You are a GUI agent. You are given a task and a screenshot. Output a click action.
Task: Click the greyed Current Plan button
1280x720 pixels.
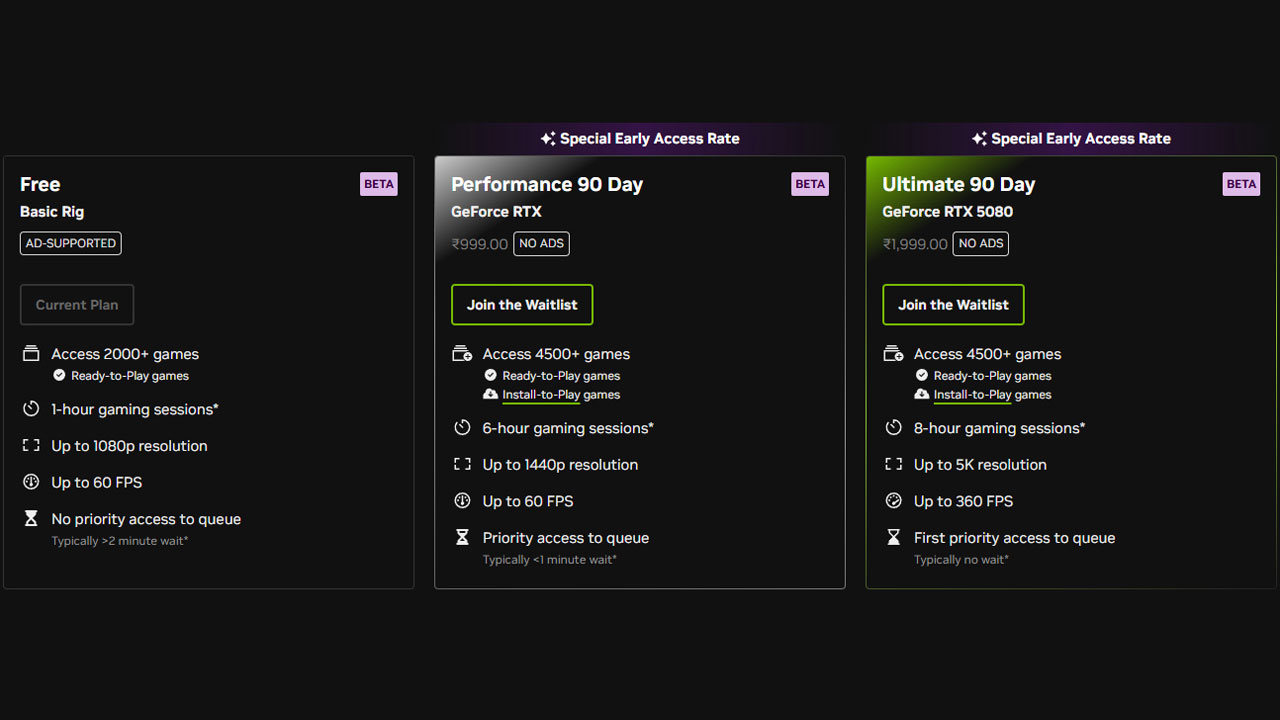(x=77, y=305)
